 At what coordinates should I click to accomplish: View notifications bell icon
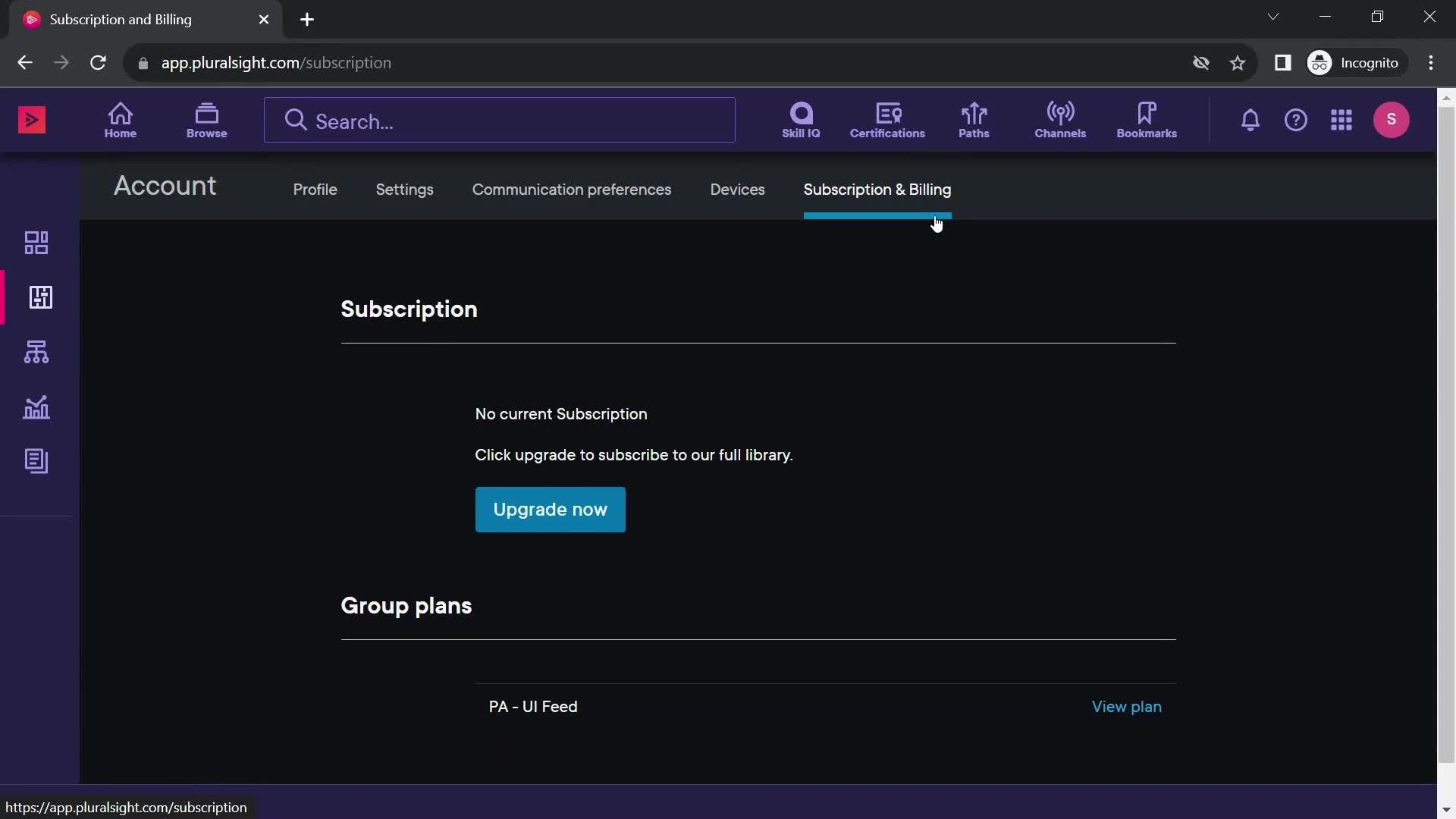click(1250, 120)
